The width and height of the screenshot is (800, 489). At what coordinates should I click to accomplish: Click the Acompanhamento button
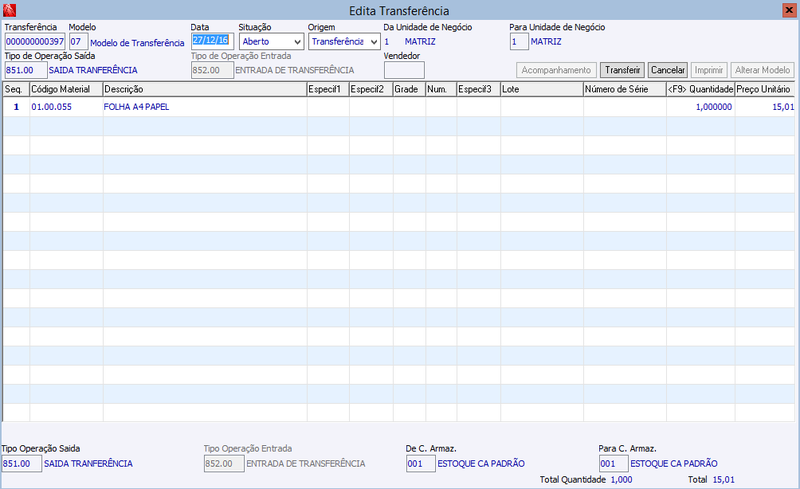[556, 70]
